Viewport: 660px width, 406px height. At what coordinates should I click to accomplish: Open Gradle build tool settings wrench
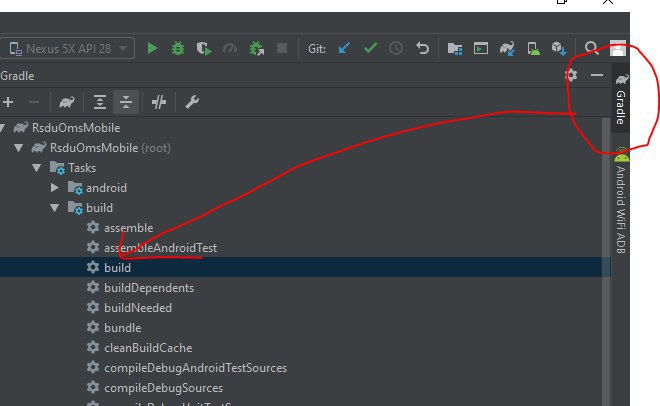192,102
